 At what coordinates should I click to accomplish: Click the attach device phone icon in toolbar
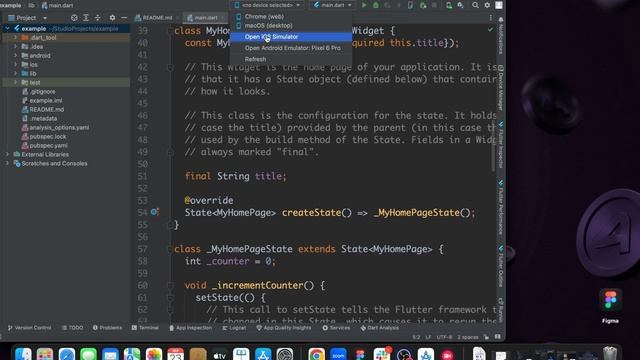tap(410, 5)
